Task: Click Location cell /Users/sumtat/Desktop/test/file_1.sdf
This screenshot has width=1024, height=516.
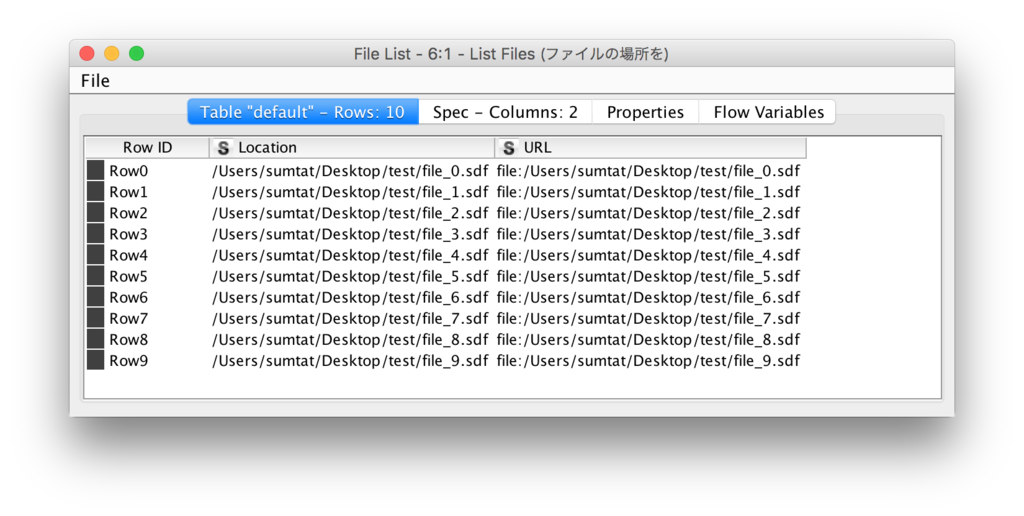Action: (x=350, y=192)
